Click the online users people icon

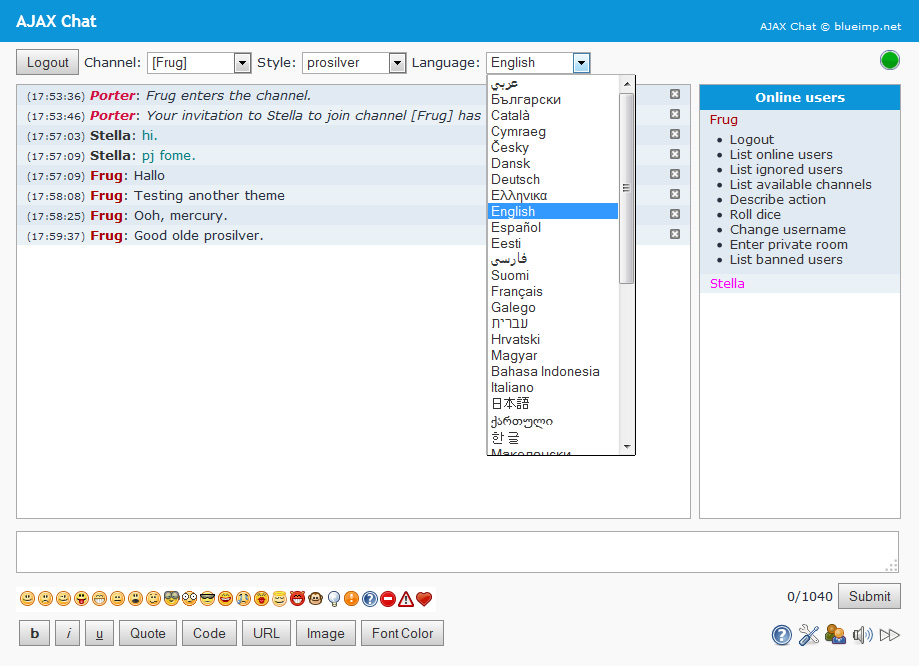(835, 635)
